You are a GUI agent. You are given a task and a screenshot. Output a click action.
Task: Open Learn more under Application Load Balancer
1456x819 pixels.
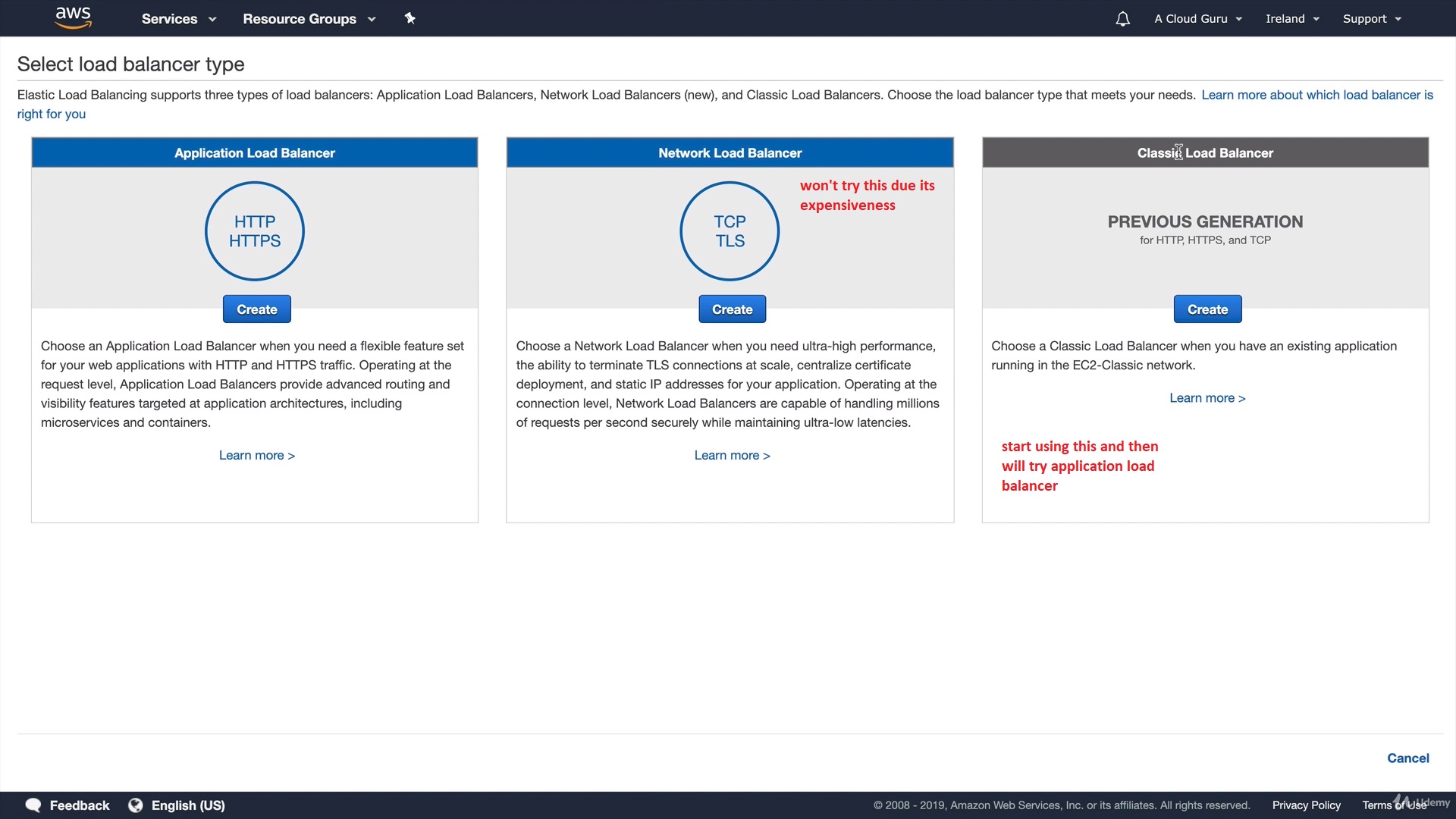pos(256,455)
